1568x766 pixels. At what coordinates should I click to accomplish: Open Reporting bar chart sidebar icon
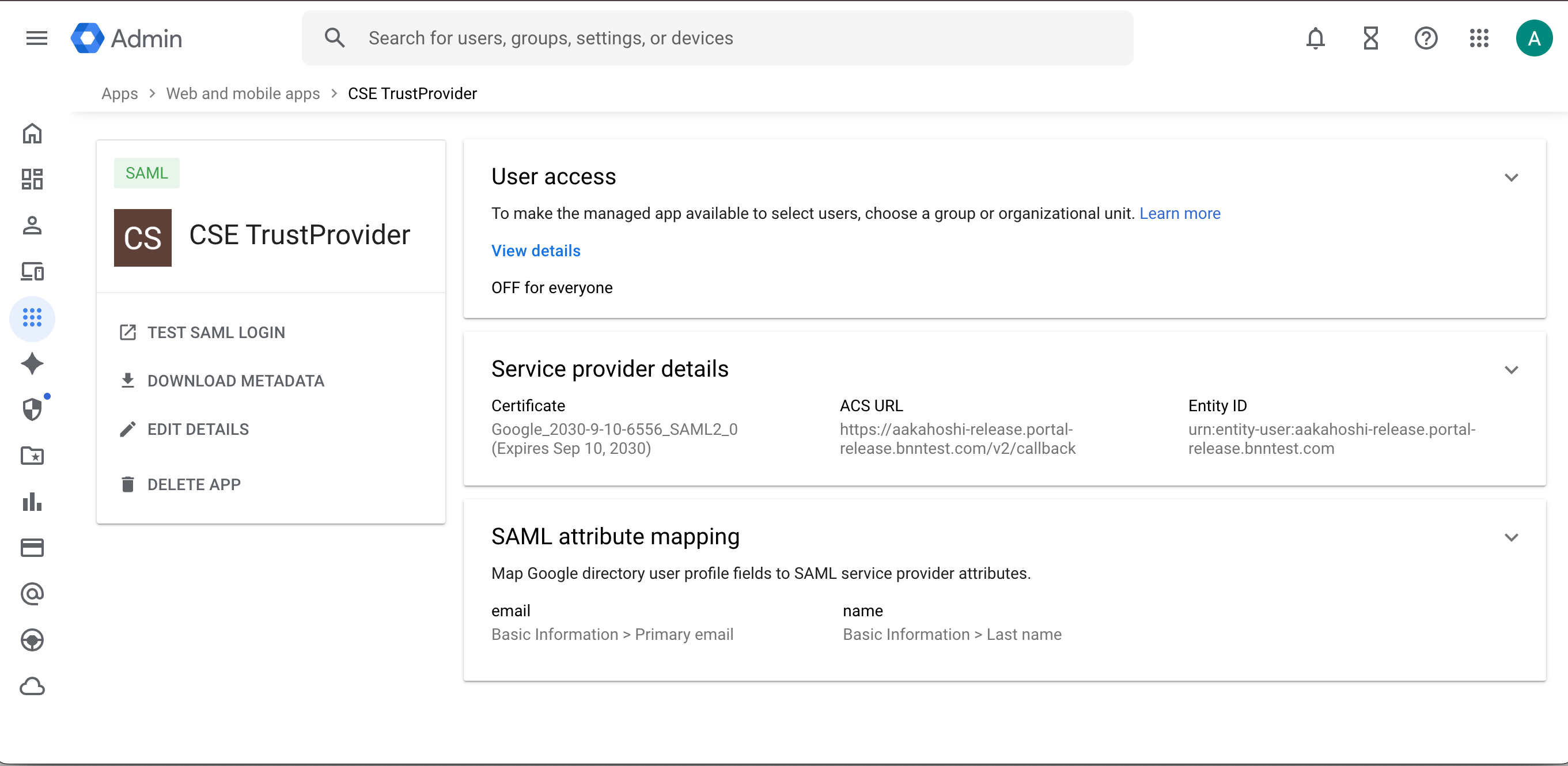coord(32,502)
